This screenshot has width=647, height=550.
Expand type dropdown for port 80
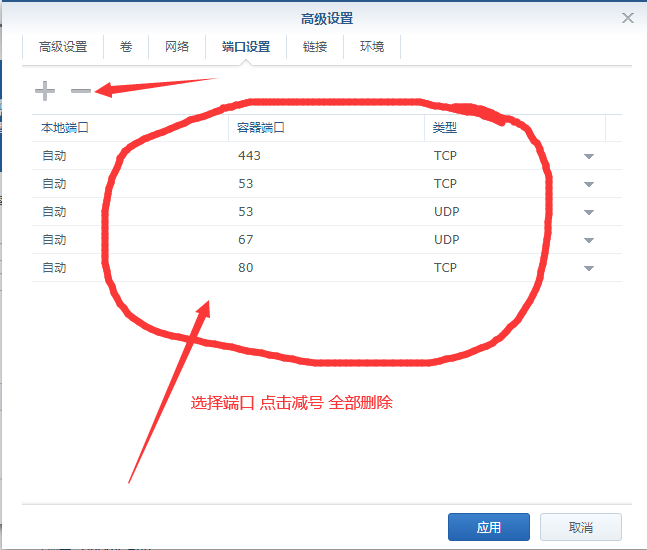[x=589, y=269]
